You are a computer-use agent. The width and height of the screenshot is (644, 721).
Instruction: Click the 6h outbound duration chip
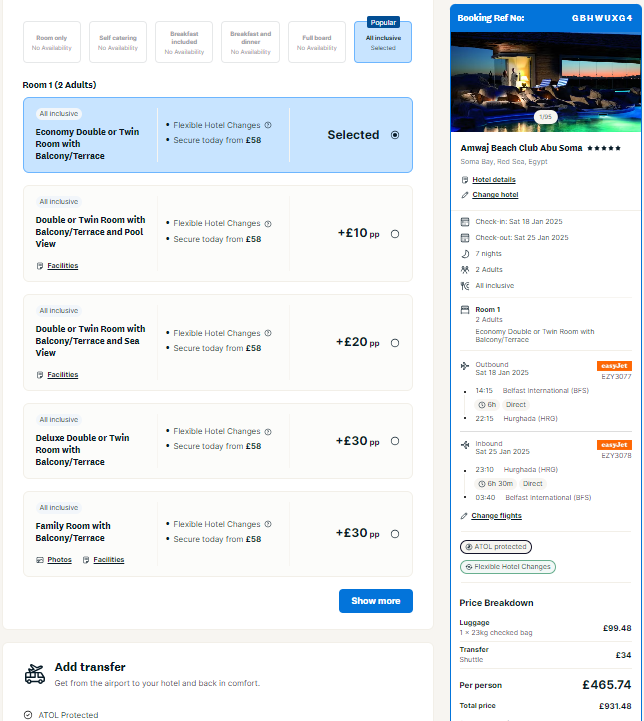click(x=487, y=405)
